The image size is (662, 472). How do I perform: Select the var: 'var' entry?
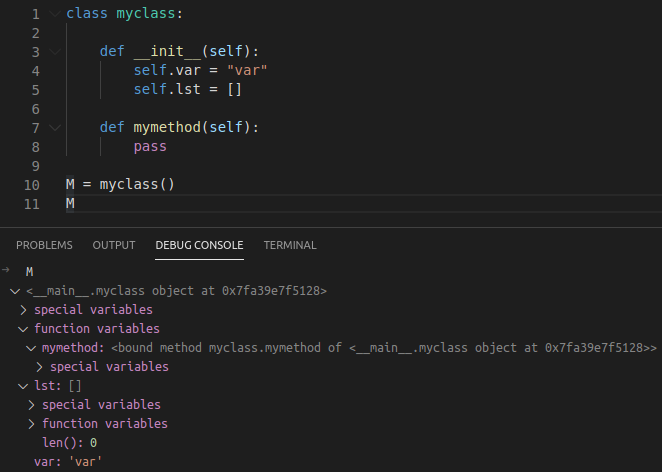pos(68,462)
